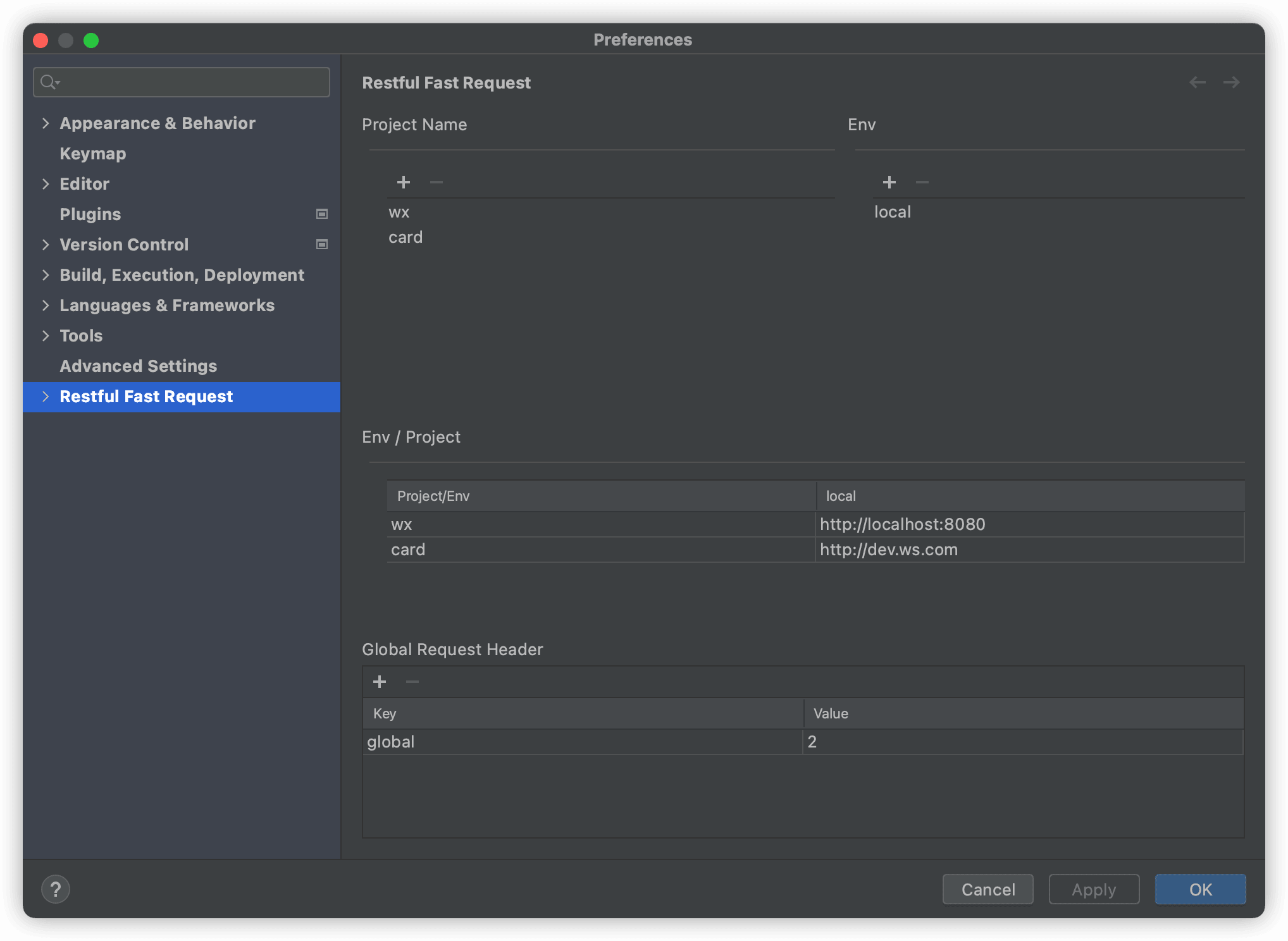Expand the Restful Fast Request node
This screenshot has width=1288, height=941.
(46, 397)
